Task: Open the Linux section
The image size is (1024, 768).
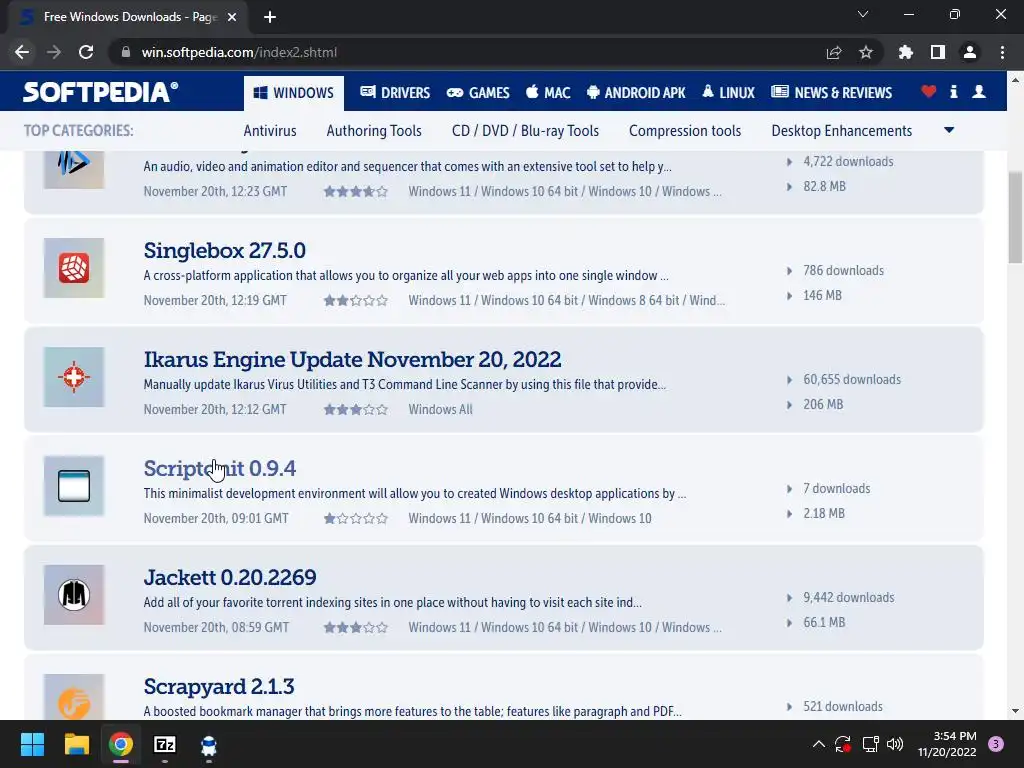Action: [x=728, y=93]
